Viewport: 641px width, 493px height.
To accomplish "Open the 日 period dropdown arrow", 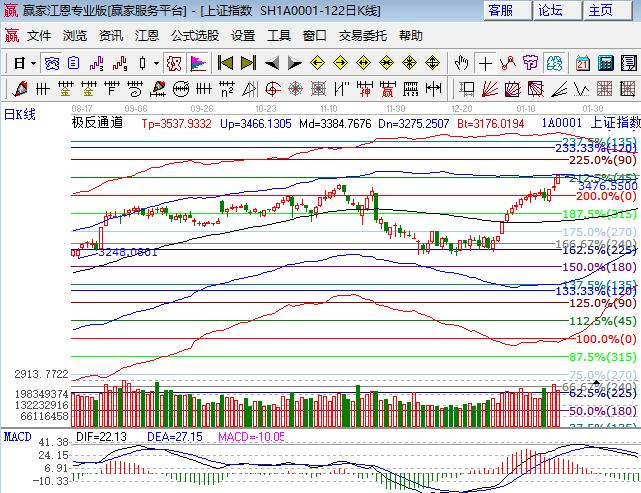I will (32, 63).
